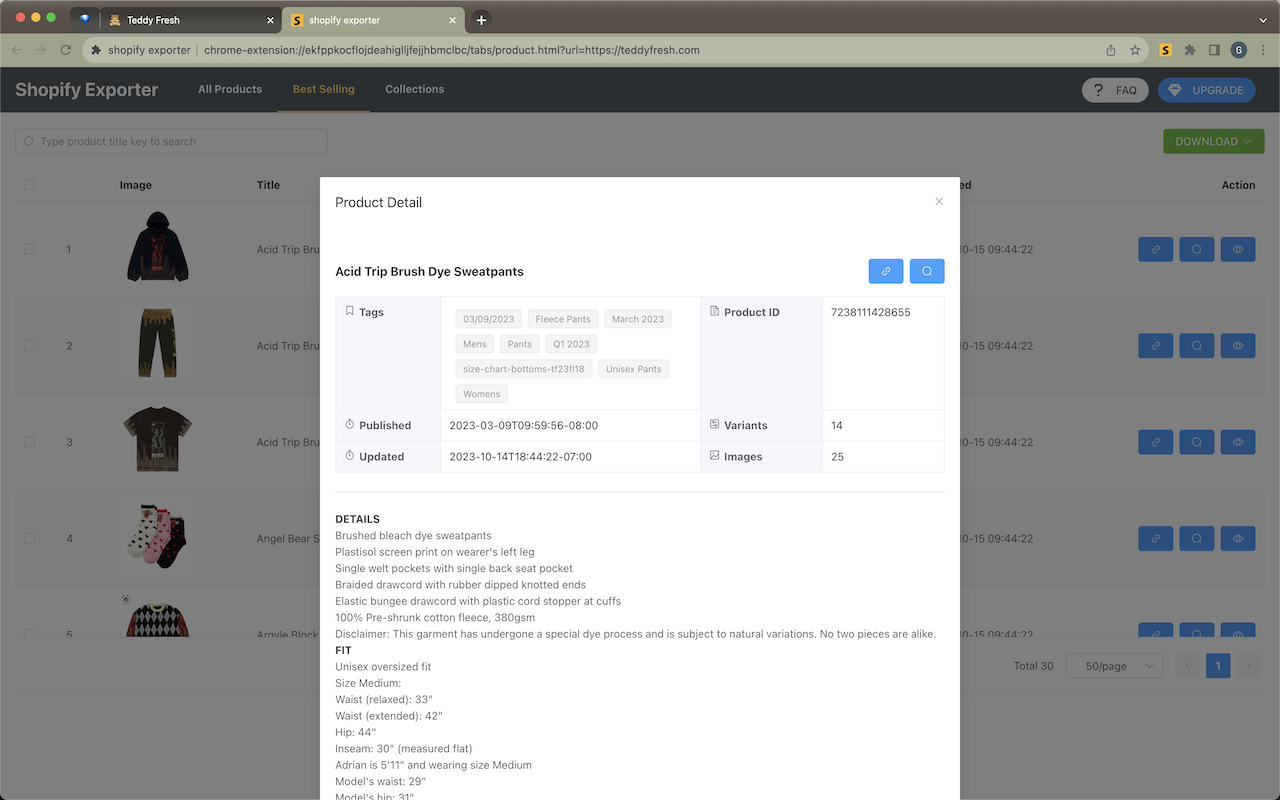Select the shopify exporter browser tab

tap(372, 20)
